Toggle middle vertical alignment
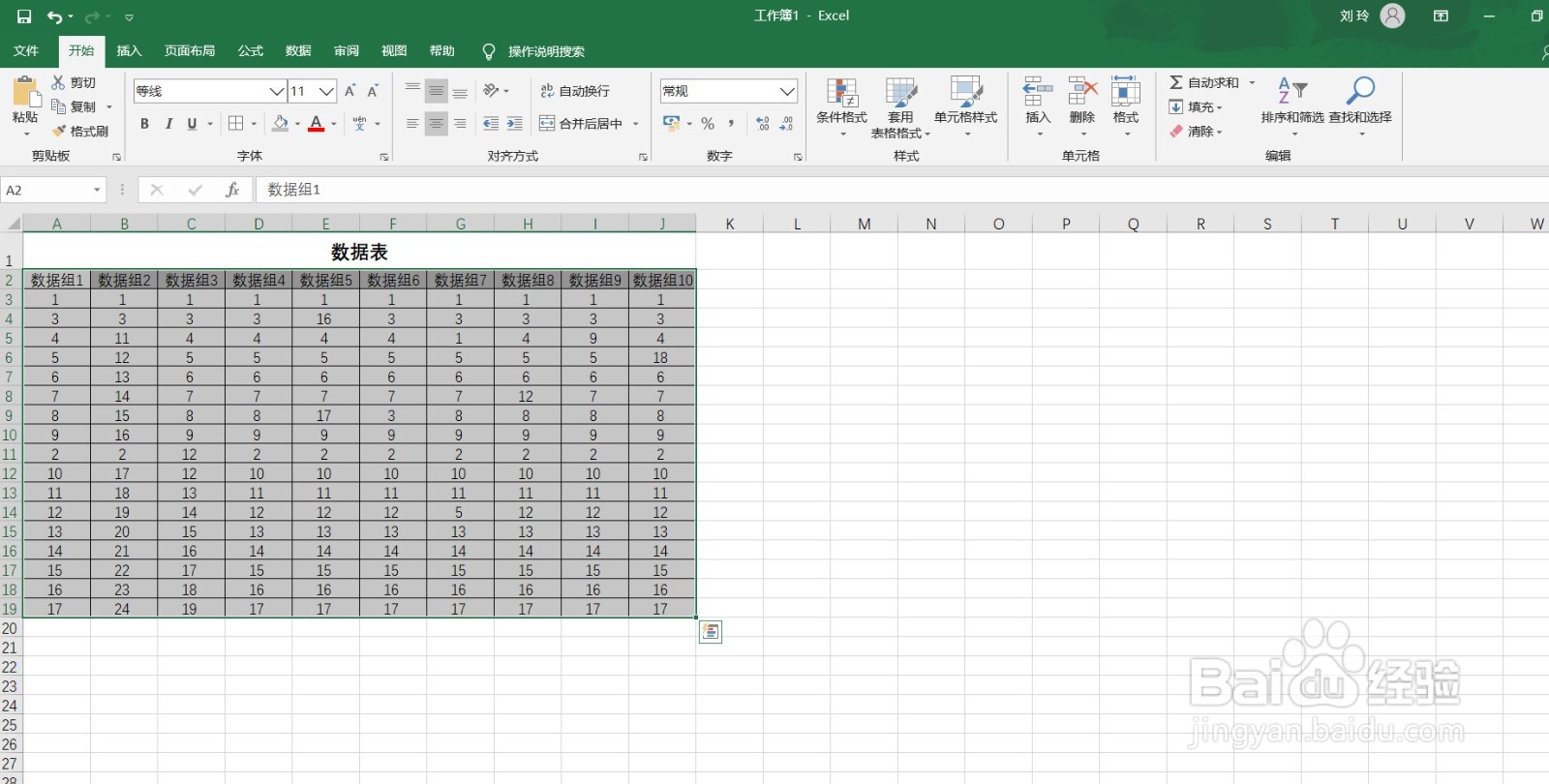1549x784 pixels. 437,91
